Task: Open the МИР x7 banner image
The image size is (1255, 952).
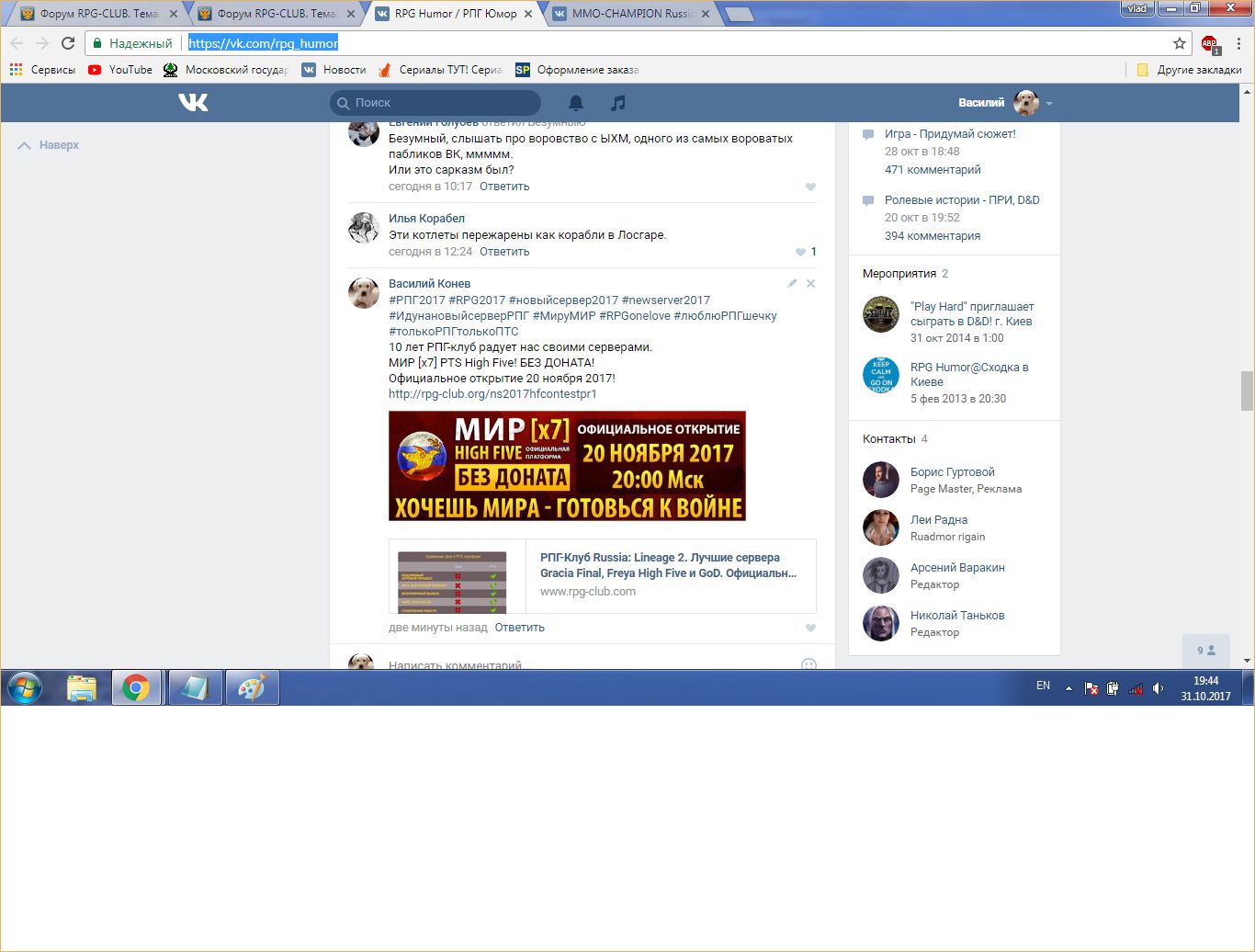Action: pyautogui.click(x=567, y=466)
